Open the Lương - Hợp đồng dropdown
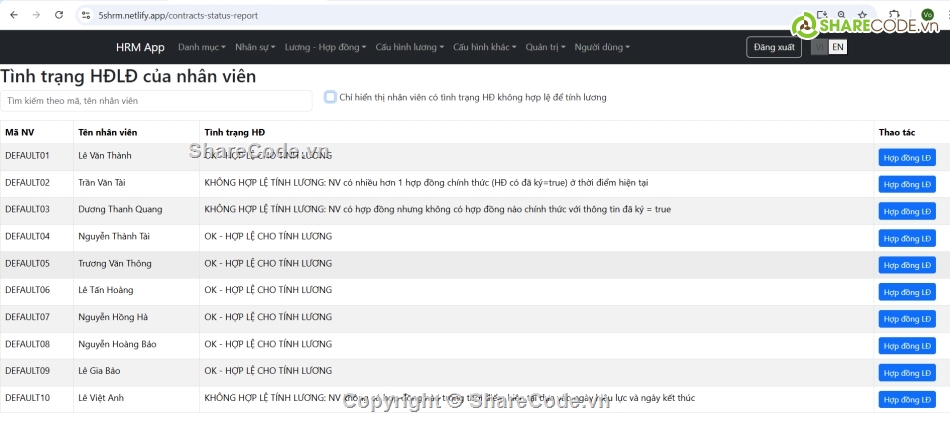This screenshot has width=950, height=422. [x=325, y=47]
